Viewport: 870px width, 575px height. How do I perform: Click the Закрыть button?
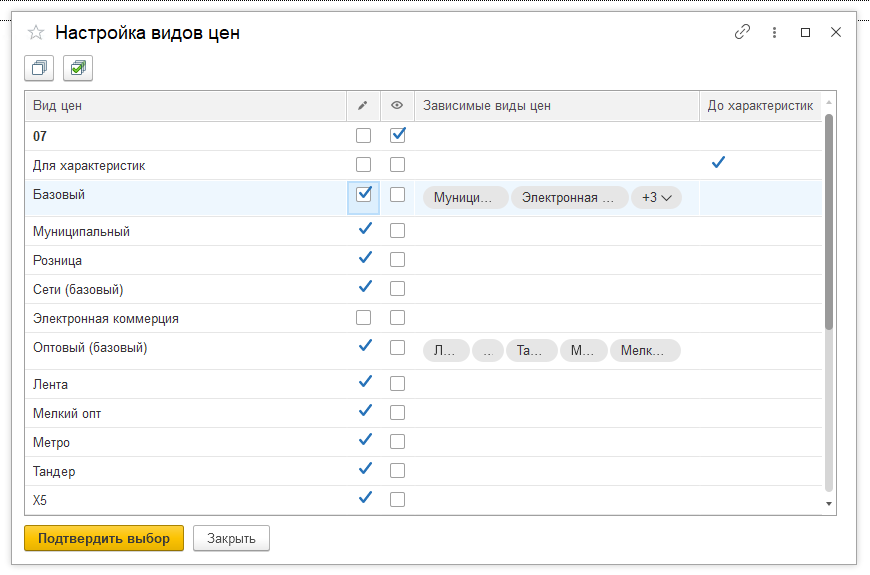231,538
